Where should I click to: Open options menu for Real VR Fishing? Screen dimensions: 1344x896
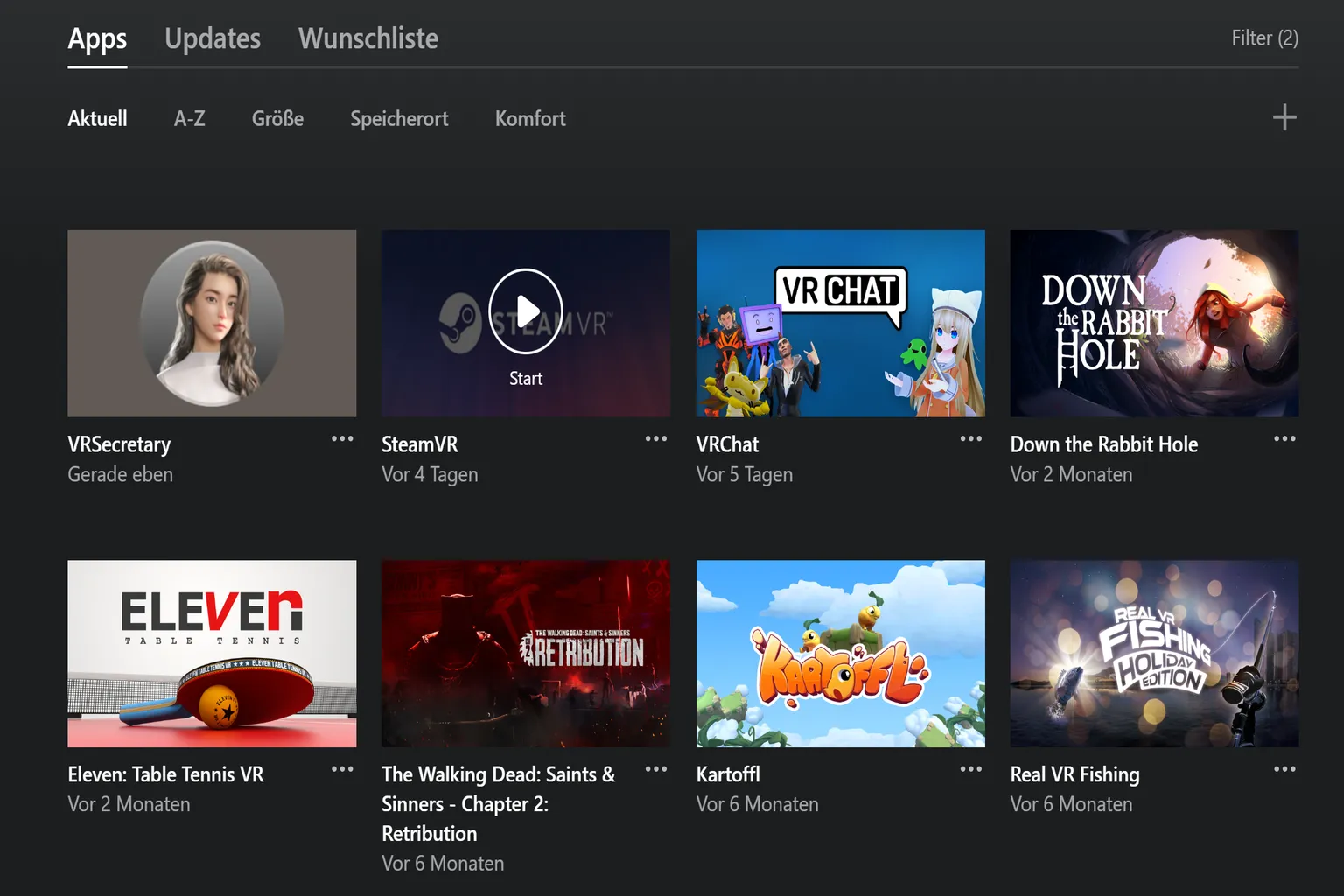(x=1284, y=769)
